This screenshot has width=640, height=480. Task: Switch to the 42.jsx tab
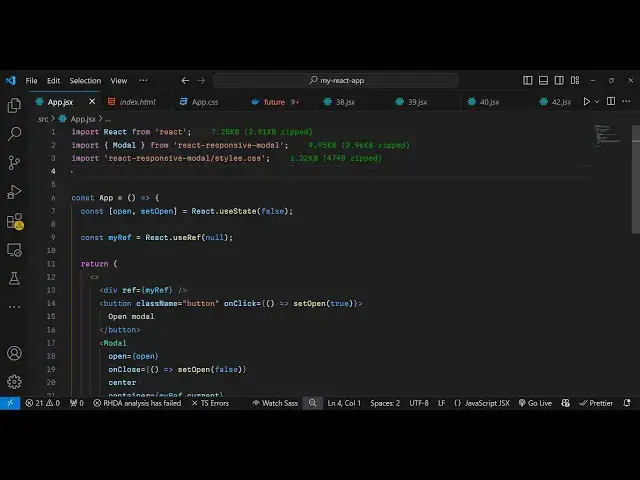556,102
